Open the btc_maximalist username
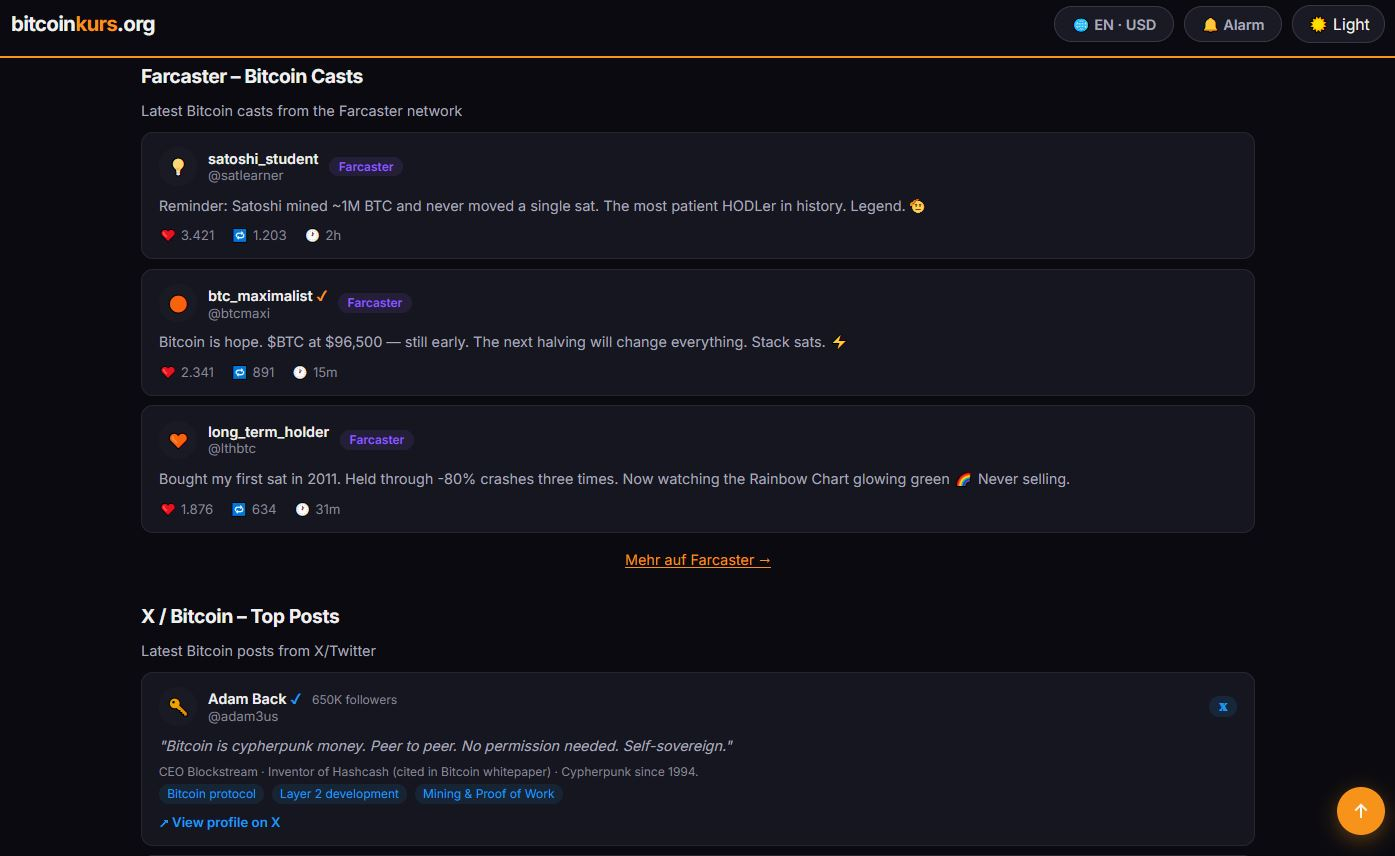Image resolution: width=1395 pixels, height=856 pixels. click(260, 296)
